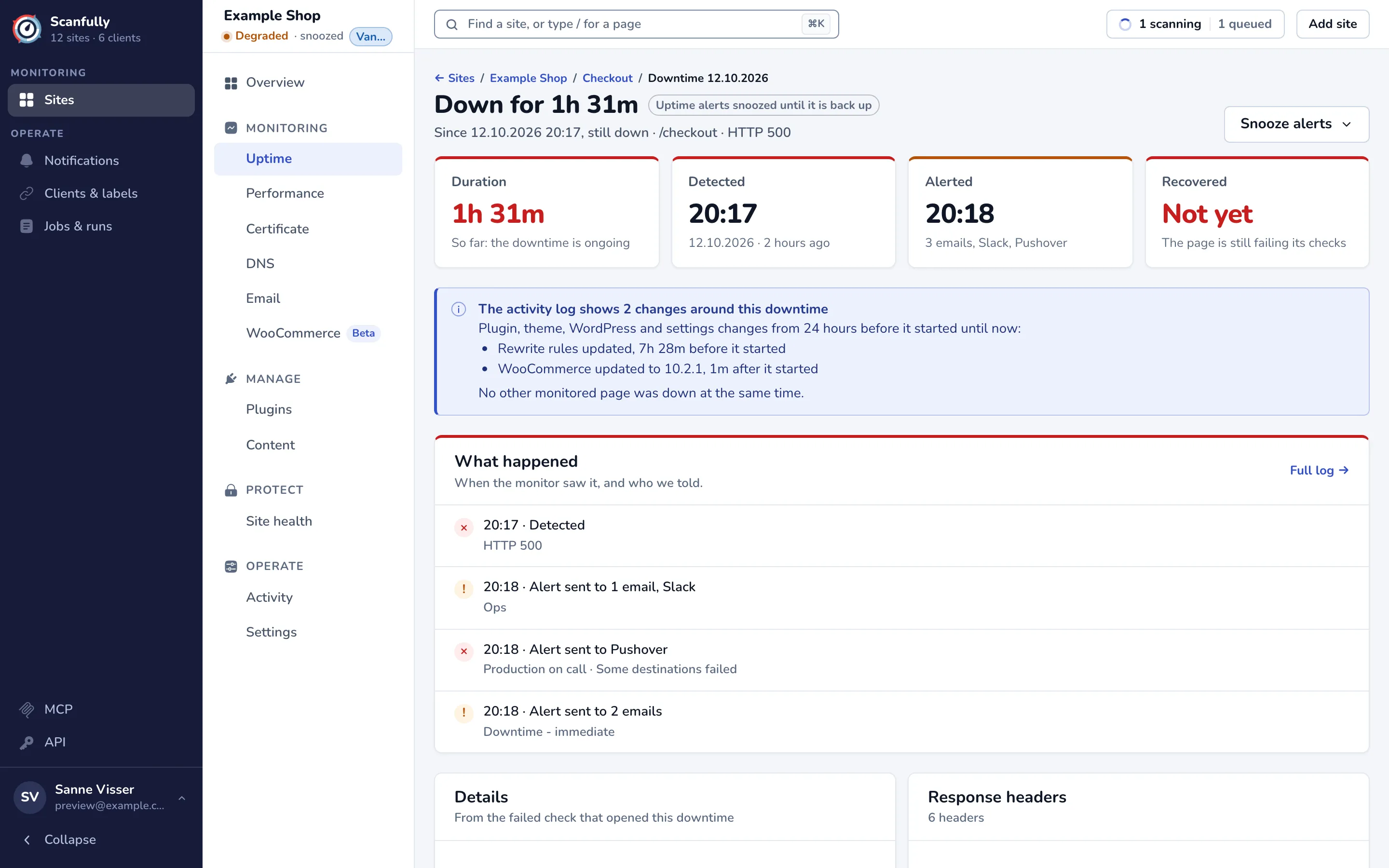Open DNS monitoring

(x=308, y=263)
